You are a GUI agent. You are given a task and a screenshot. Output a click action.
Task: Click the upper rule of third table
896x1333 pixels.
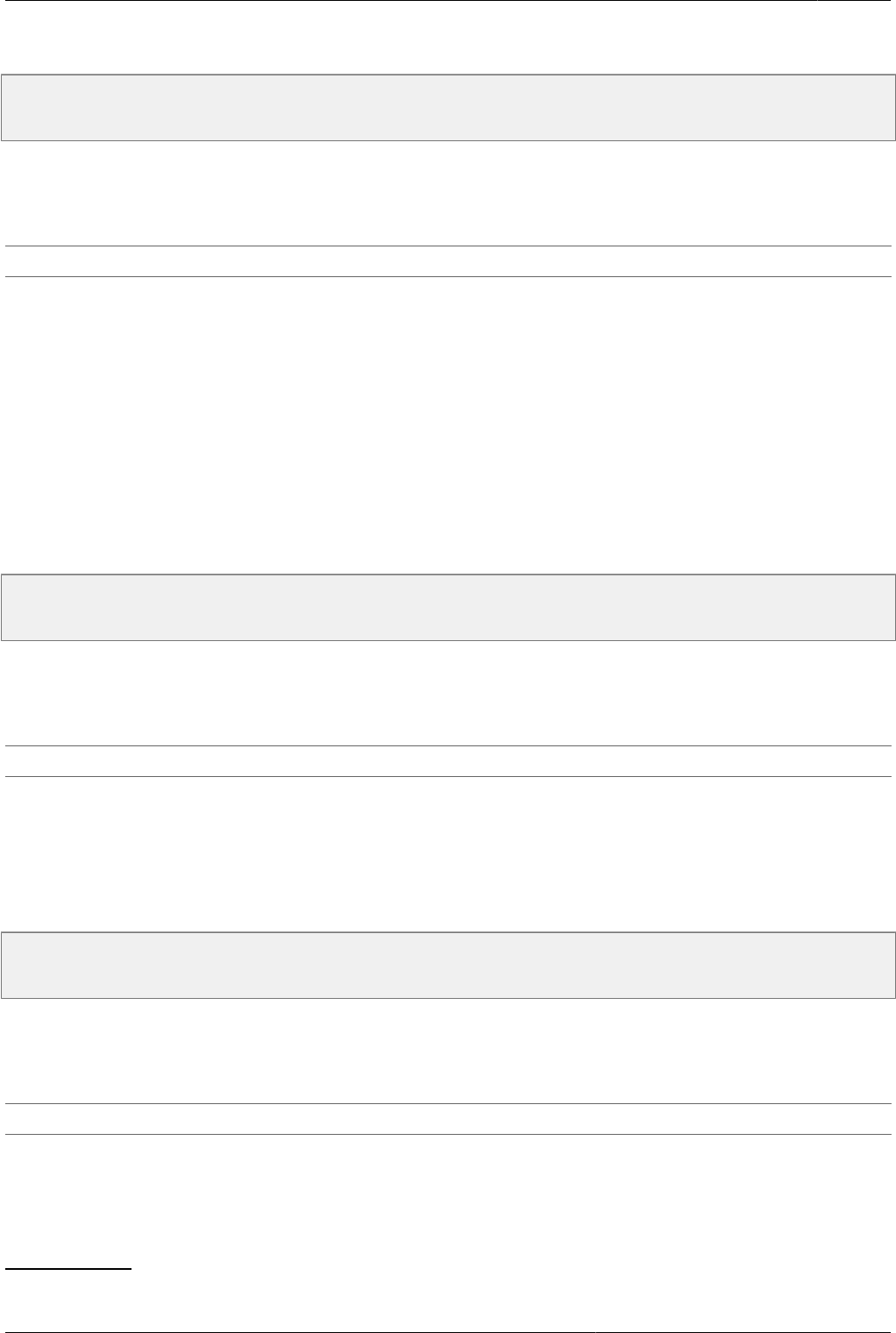[x=448, y=1104]
